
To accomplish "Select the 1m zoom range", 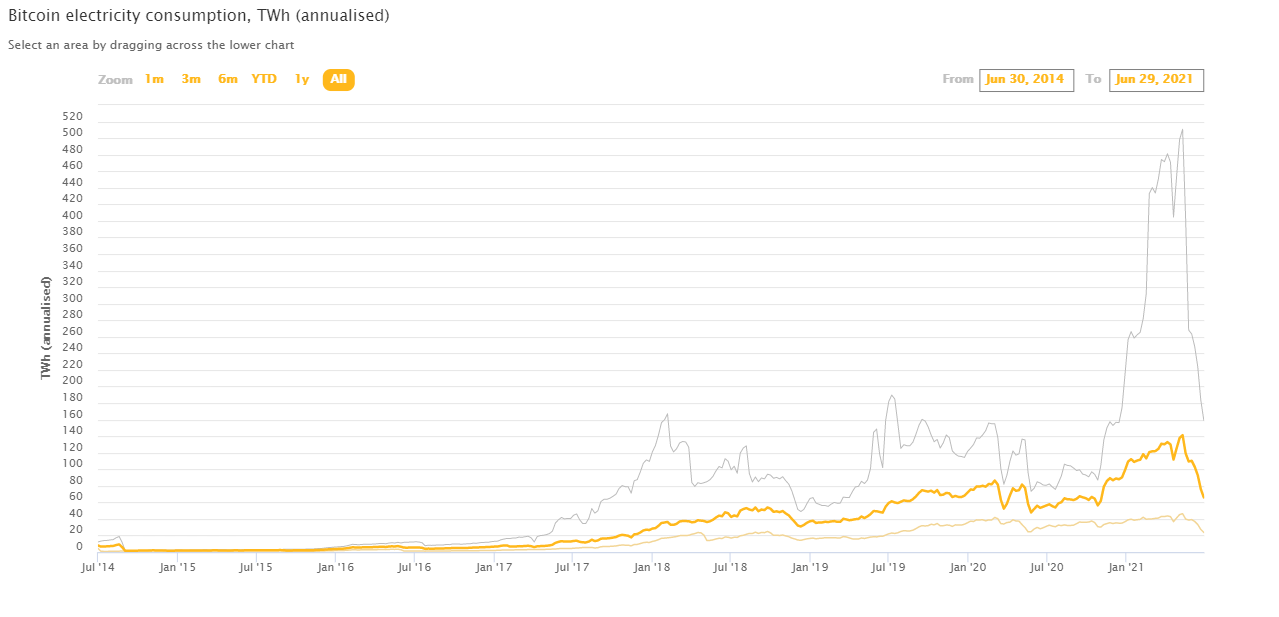I will point(154,79).
